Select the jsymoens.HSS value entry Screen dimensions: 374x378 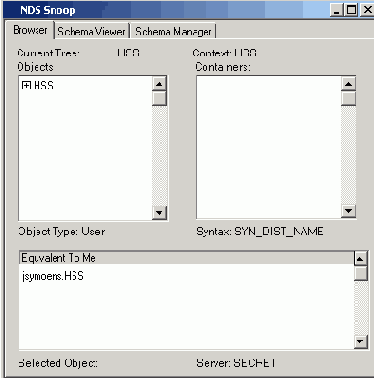pos(53,276)
